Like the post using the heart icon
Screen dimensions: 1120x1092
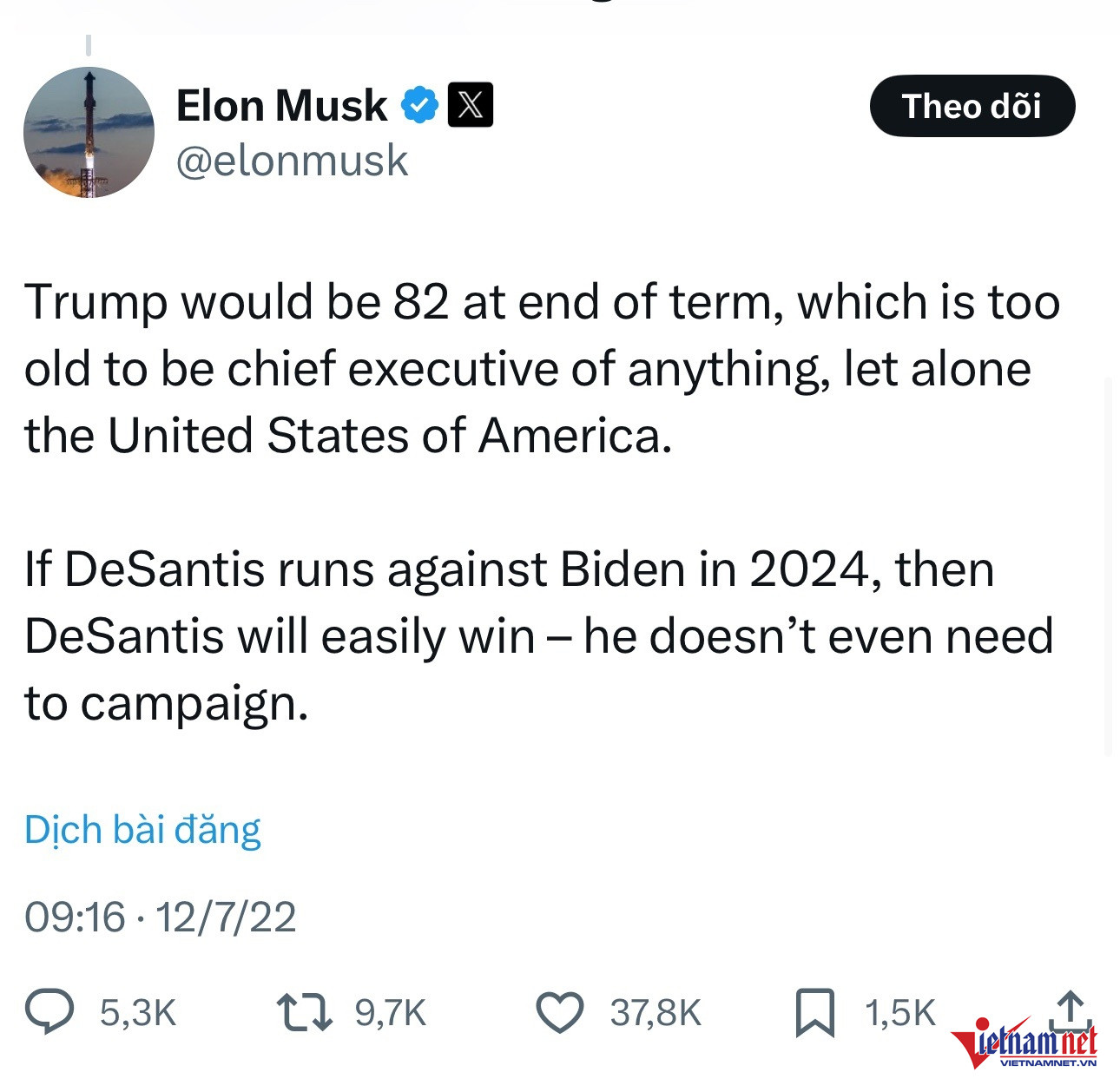pyautogui.click(x=564, y=1010)
